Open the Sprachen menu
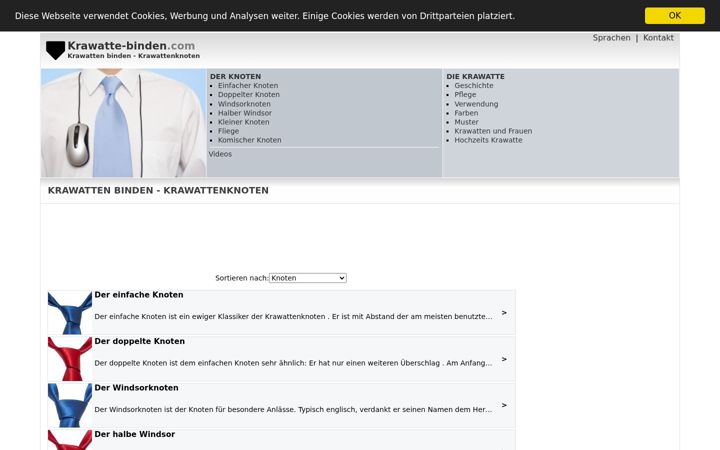720x450 pixels. tap(611, 38)
